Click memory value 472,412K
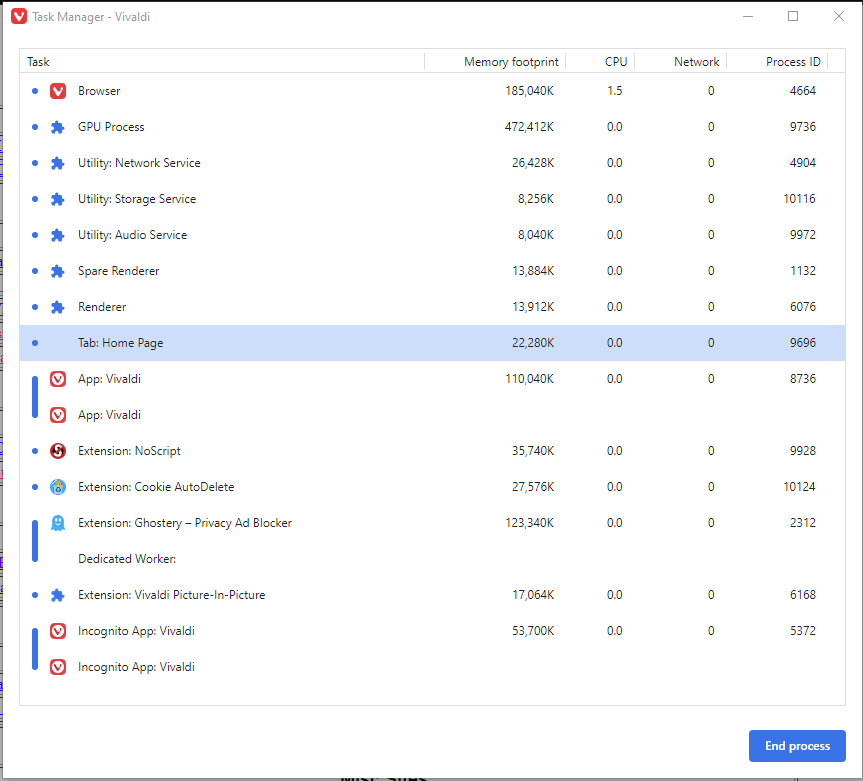863x781 pixels. (529, 127)
